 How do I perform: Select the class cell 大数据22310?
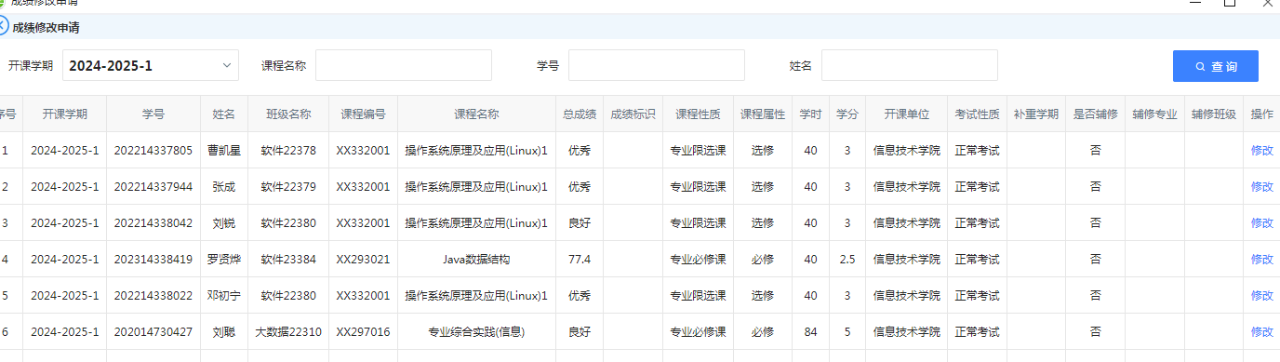coord(288,332)
